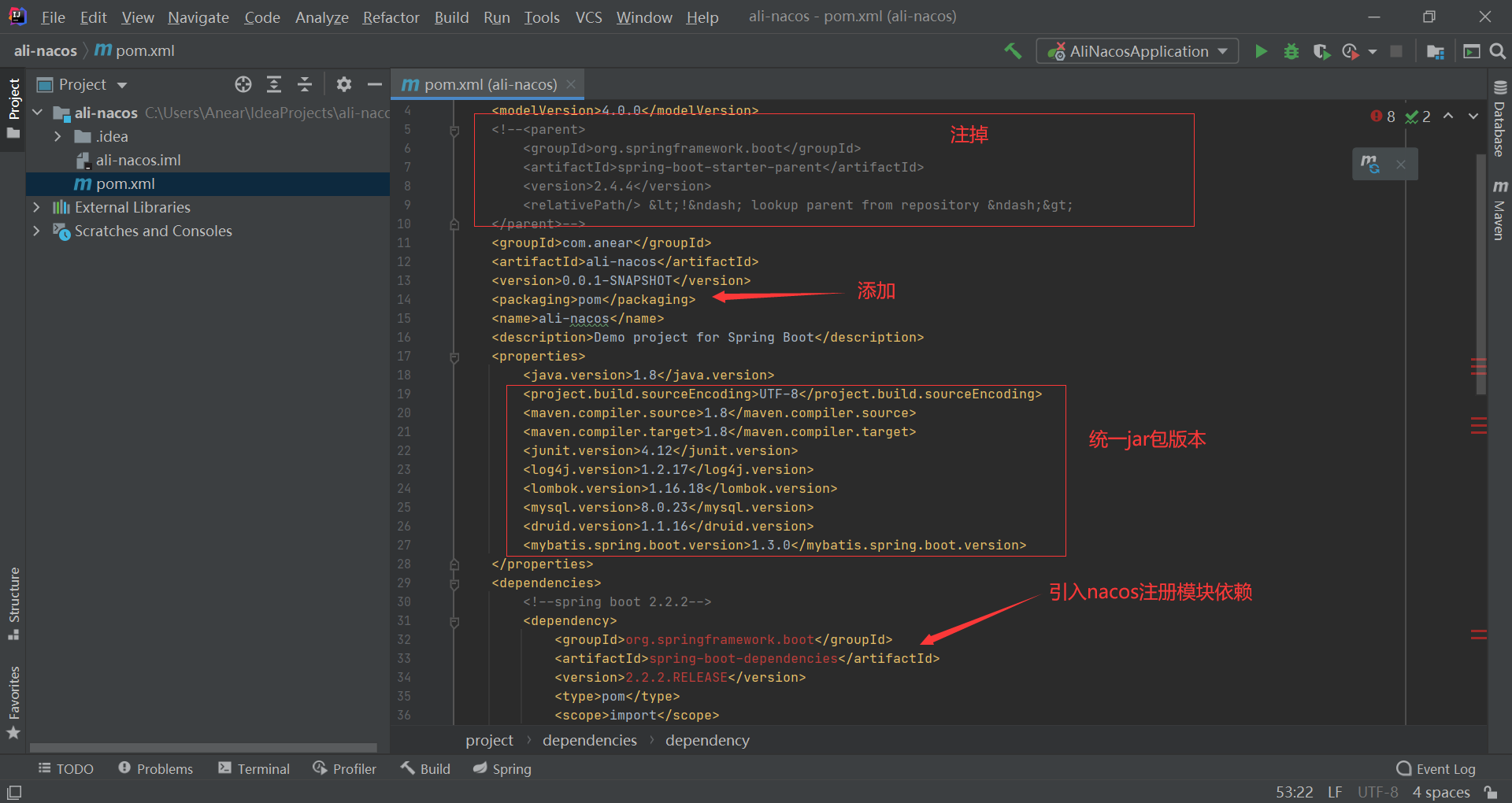Open the Profiler tool window
Viewport: 1512px width, 803px height.
click(345, 769)
